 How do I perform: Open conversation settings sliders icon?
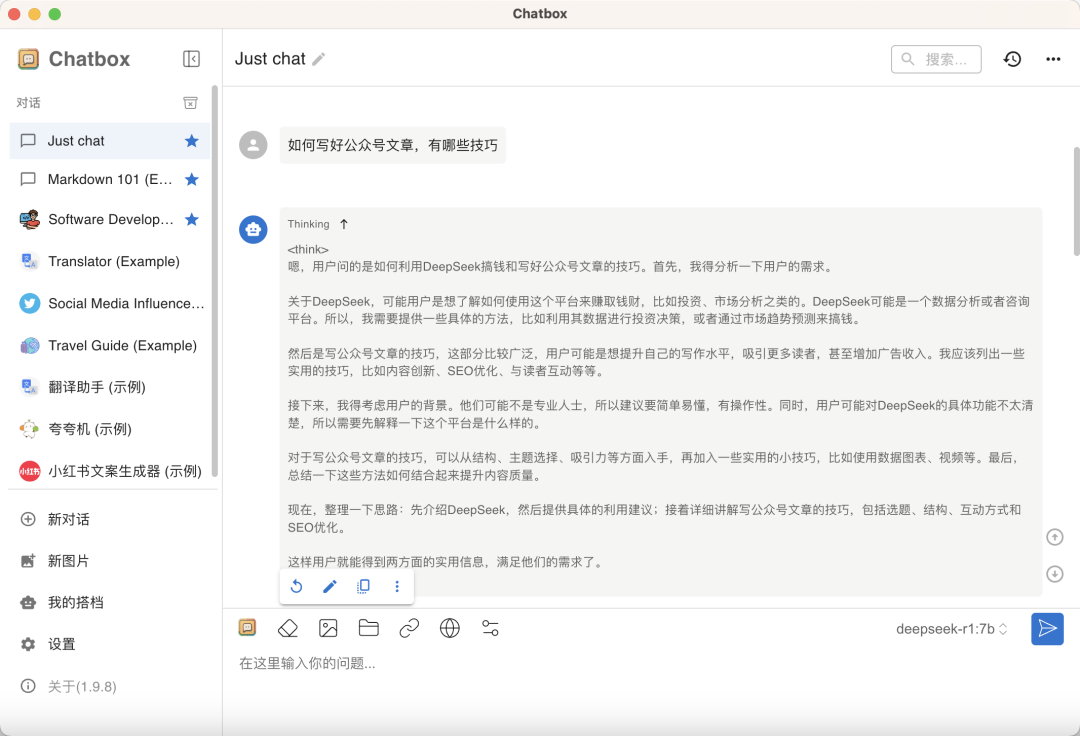(490, 628)
